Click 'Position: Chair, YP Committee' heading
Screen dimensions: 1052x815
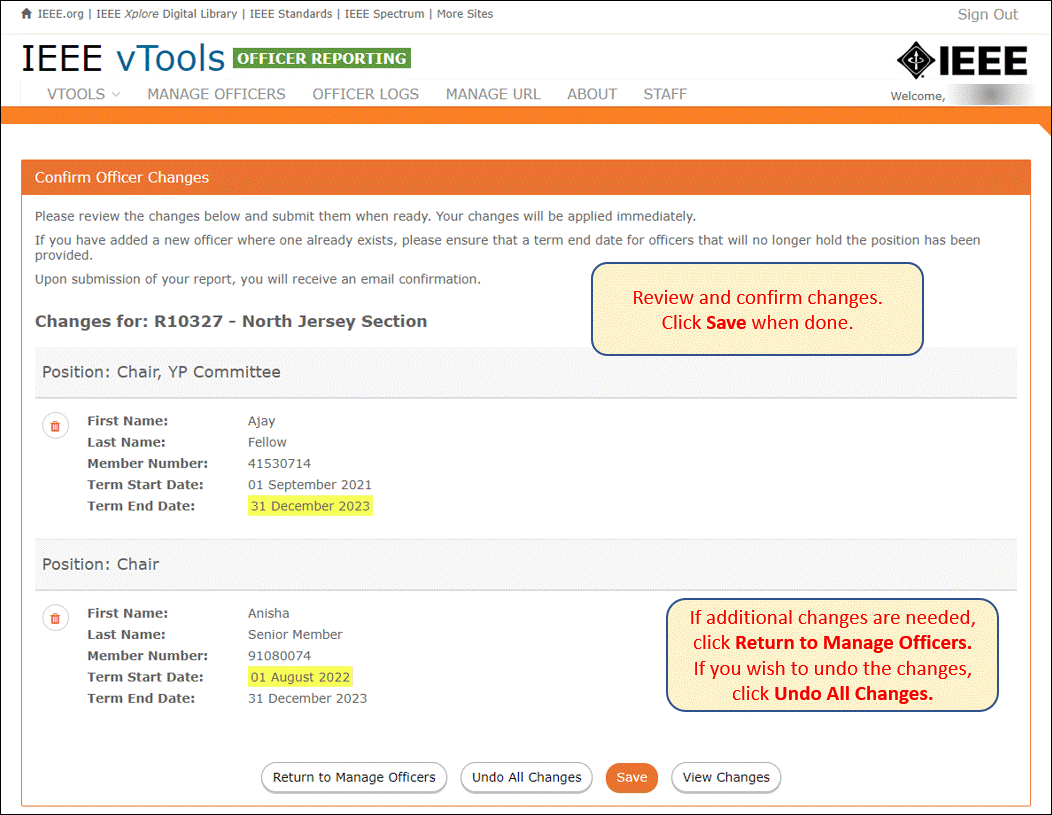(161, 372)
